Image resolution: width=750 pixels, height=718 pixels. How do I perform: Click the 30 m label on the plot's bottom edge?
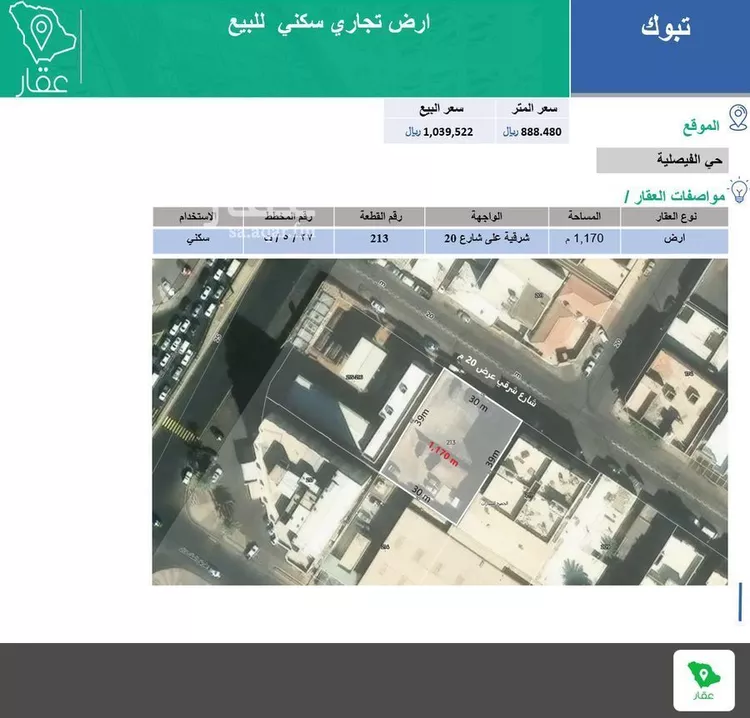tap(421, 494)
